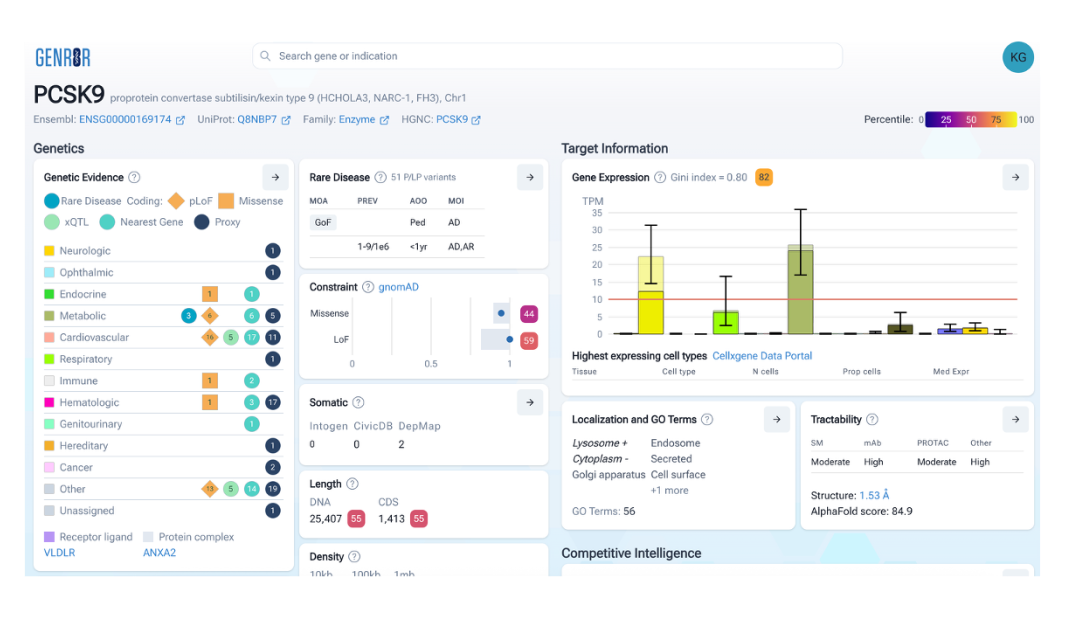Viewport: 1065px width, 617px height.
Task: Expand the Rare Disease card arrow
Action: [530, 178]
